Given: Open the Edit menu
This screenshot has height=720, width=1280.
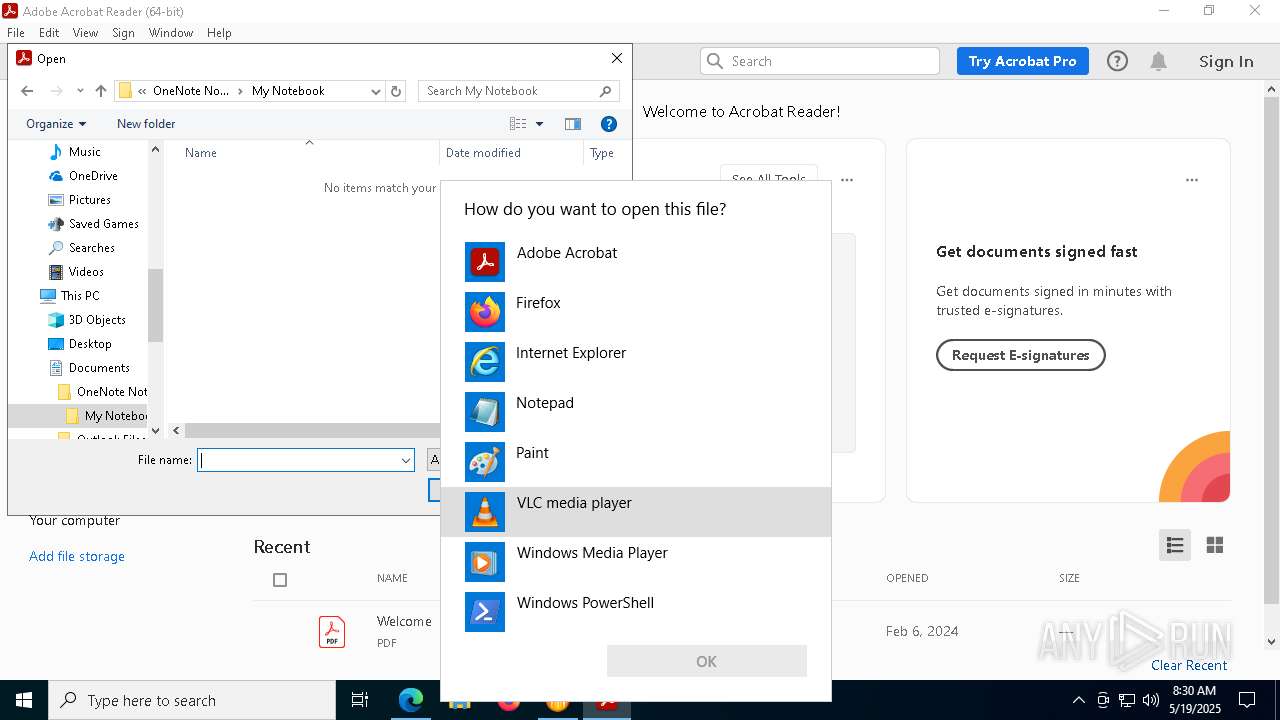Looking at the screenshot, I should (x=49, y=33).
